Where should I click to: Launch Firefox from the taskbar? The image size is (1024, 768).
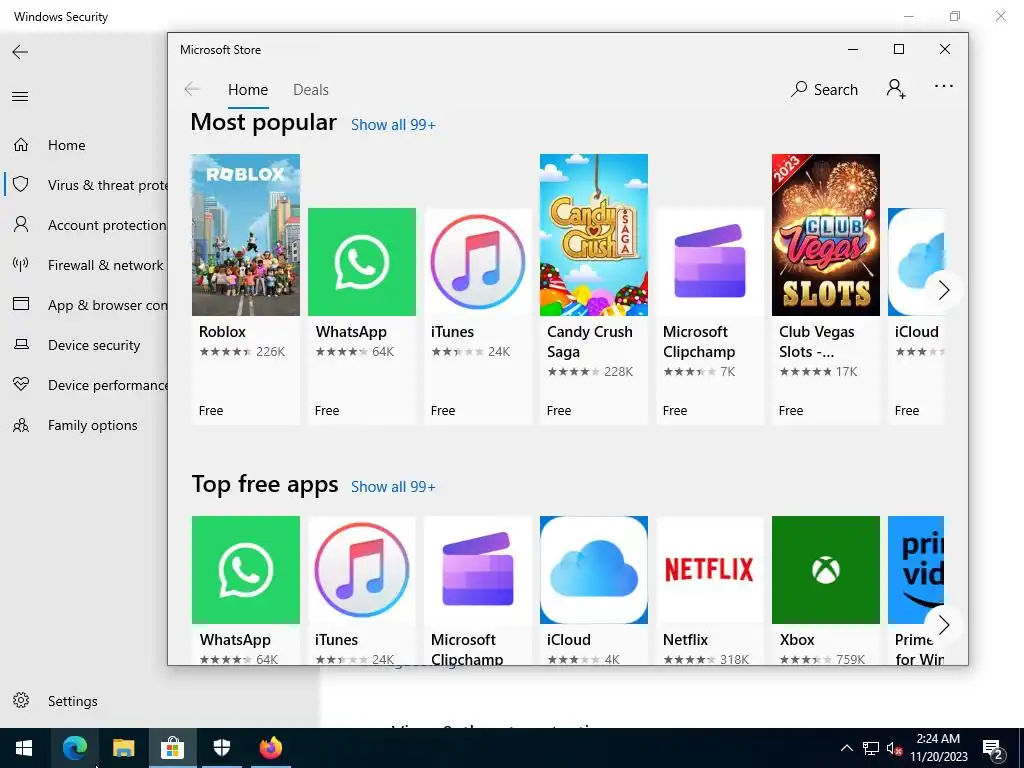(270, 748)
